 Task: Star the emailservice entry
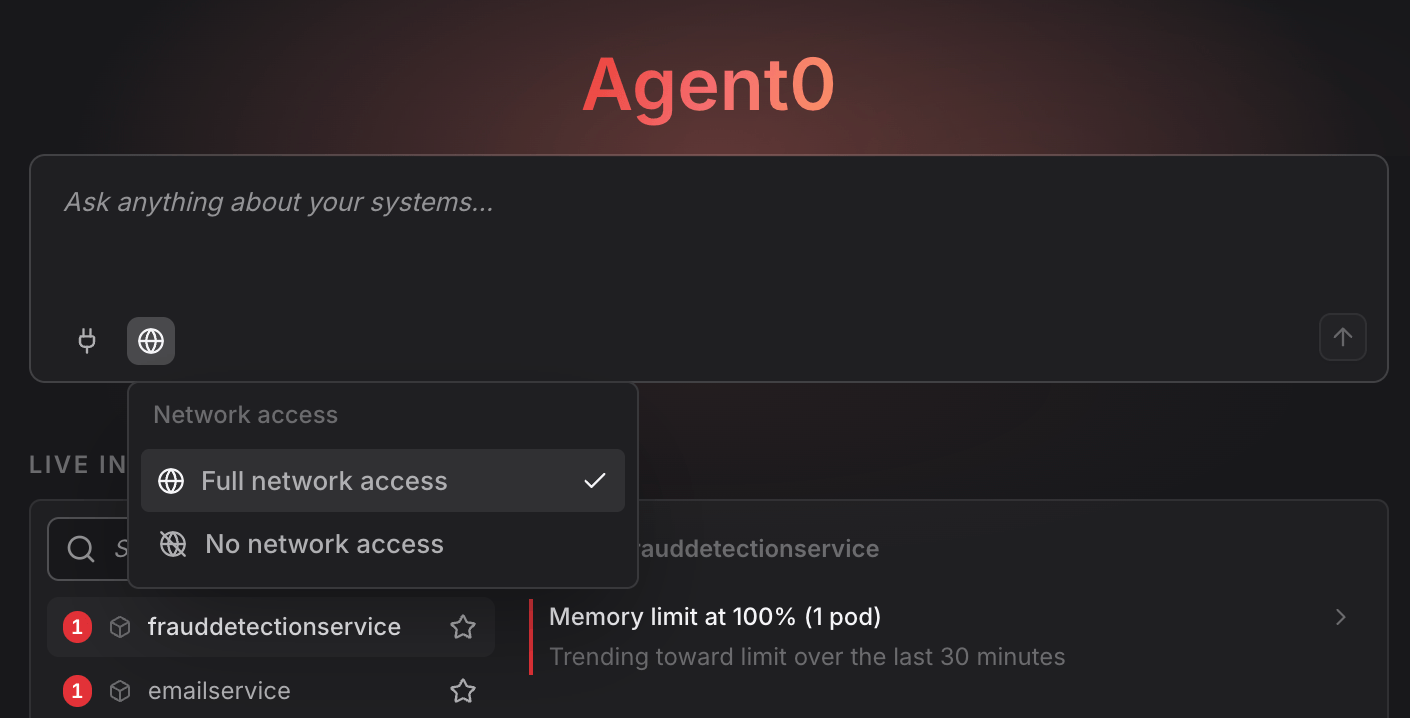point(462,691)
